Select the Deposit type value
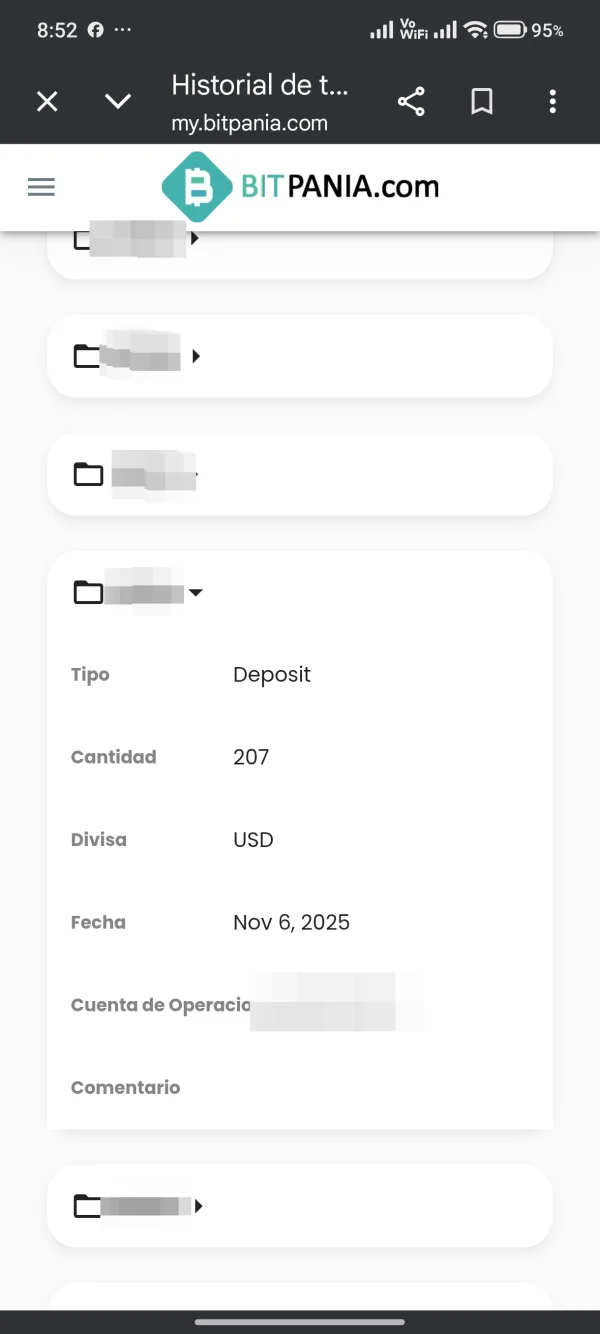 272,675
